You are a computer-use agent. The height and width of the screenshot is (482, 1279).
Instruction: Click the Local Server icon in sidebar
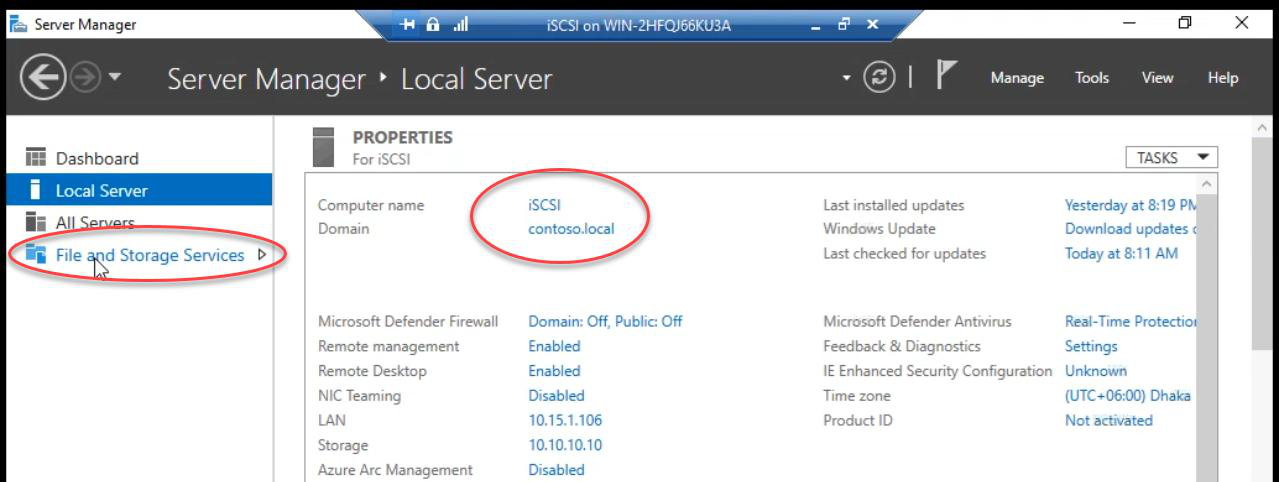point(36,190)
